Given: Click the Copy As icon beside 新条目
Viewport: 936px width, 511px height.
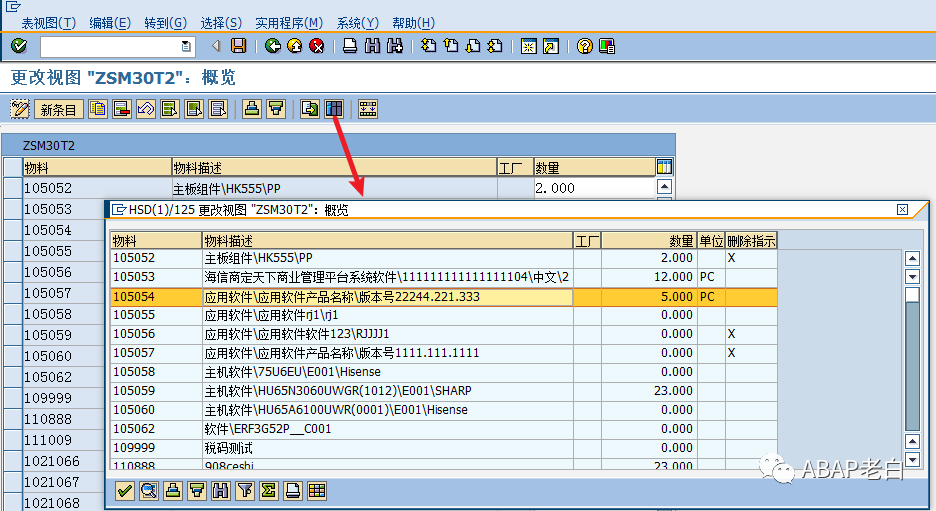Looking at the screenshot, I should (x=98, y=109).
